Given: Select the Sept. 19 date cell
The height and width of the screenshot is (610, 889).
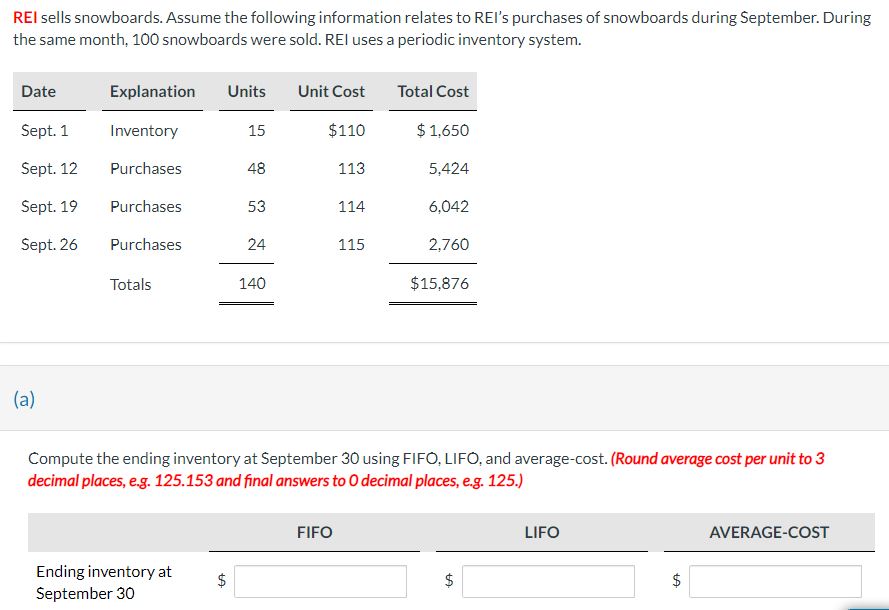Looking at the screenshot, I should 49,206.
